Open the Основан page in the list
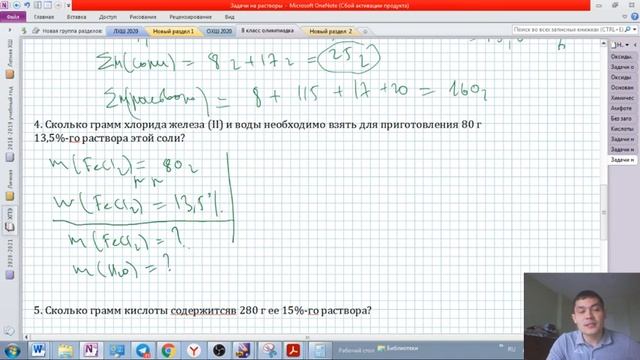 pos(622,88)
